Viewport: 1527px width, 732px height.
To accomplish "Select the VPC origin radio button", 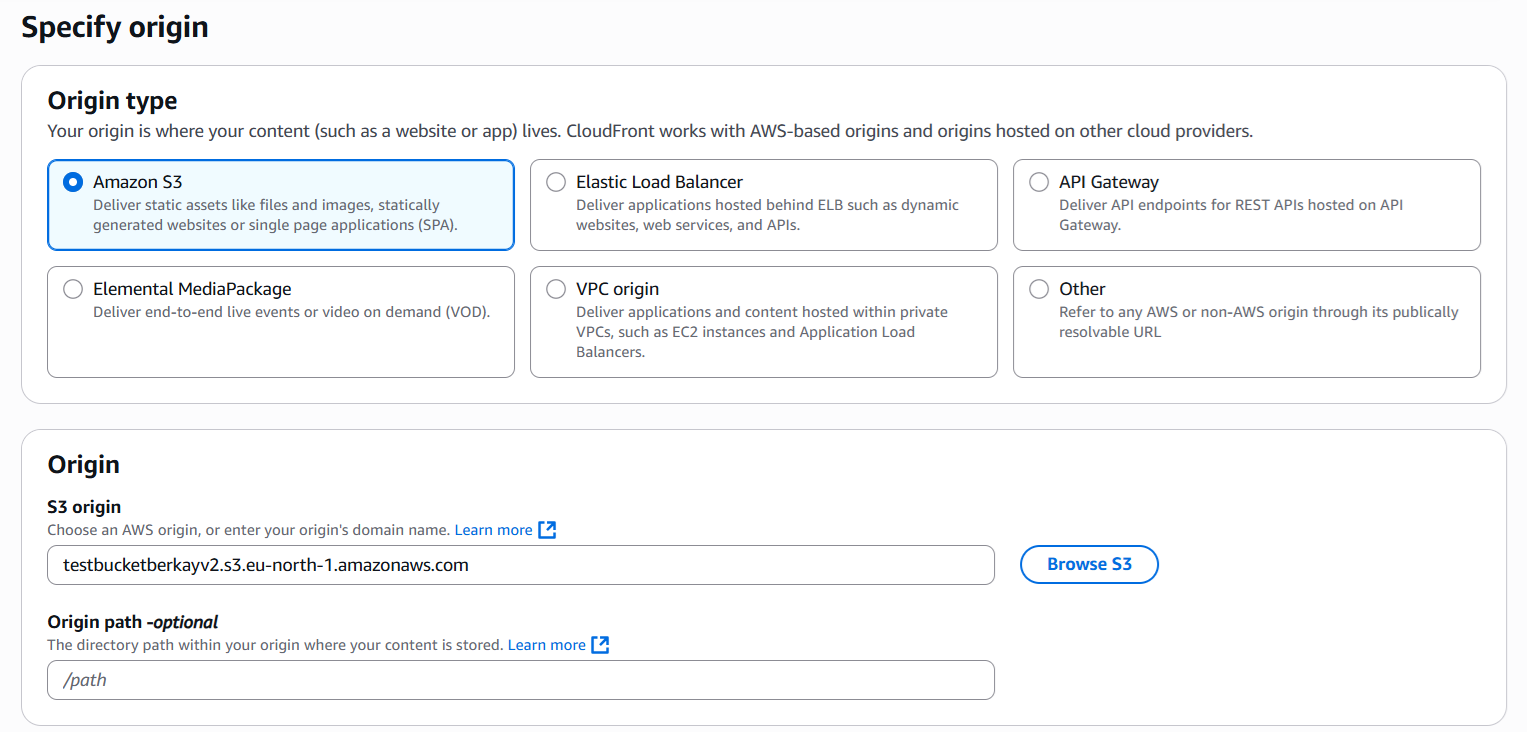I will point(556,289).
